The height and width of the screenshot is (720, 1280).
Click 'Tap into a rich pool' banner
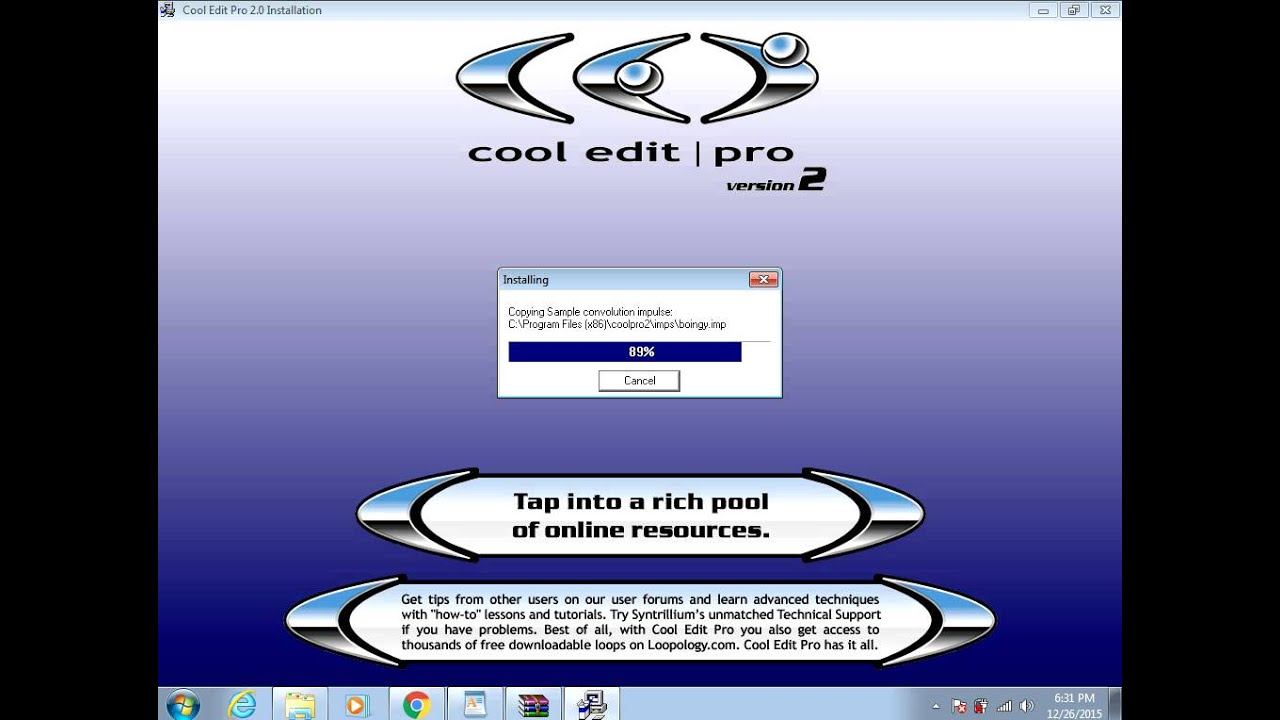coord(640,515)
